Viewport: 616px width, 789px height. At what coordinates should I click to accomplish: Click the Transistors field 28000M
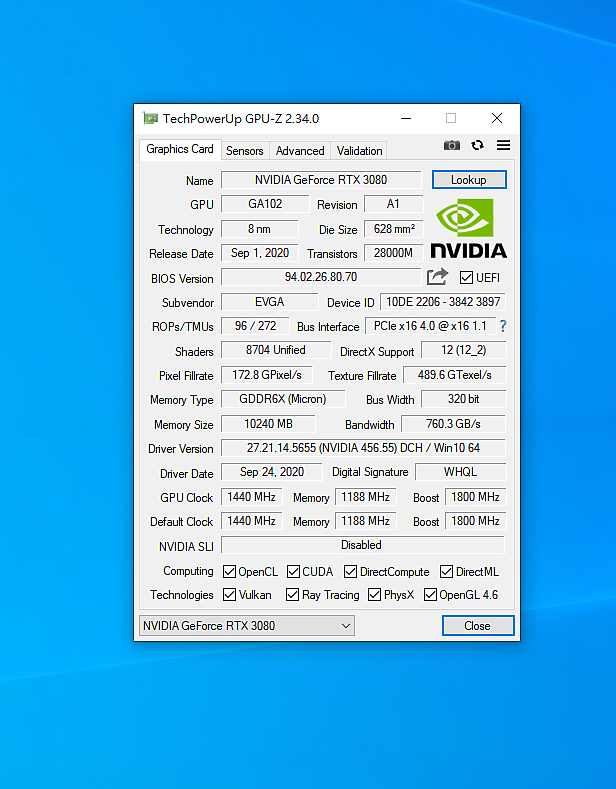(x=394, y=253)
